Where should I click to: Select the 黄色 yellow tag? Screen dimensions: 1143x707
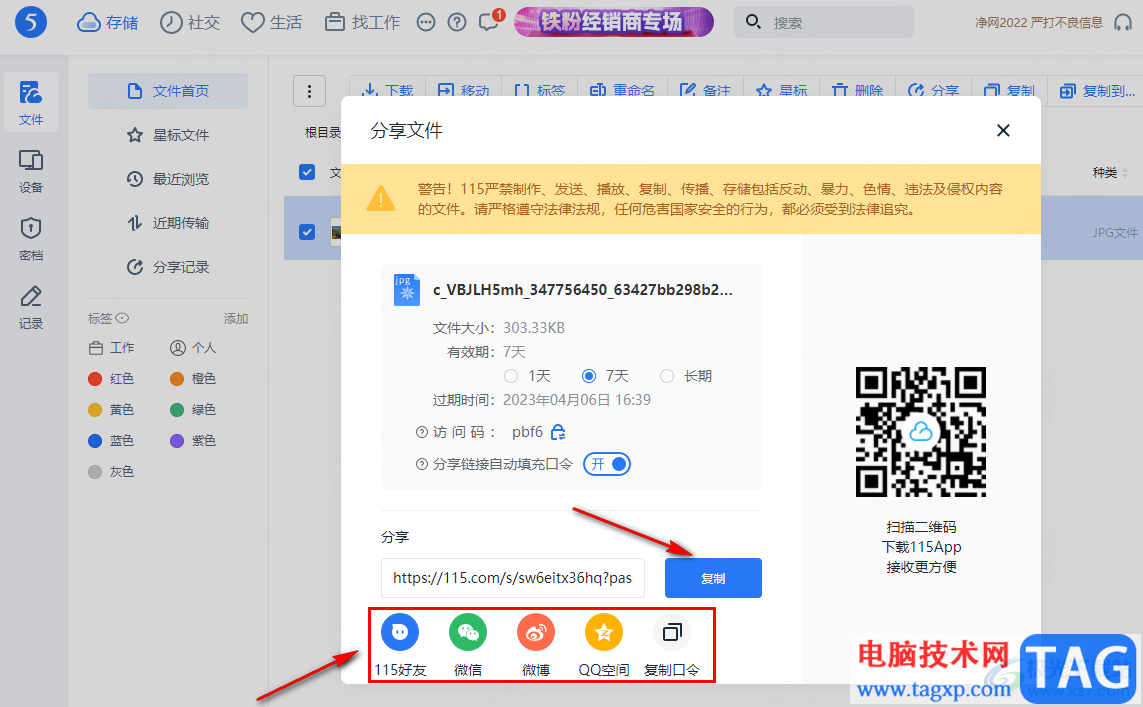pos(112,410)
